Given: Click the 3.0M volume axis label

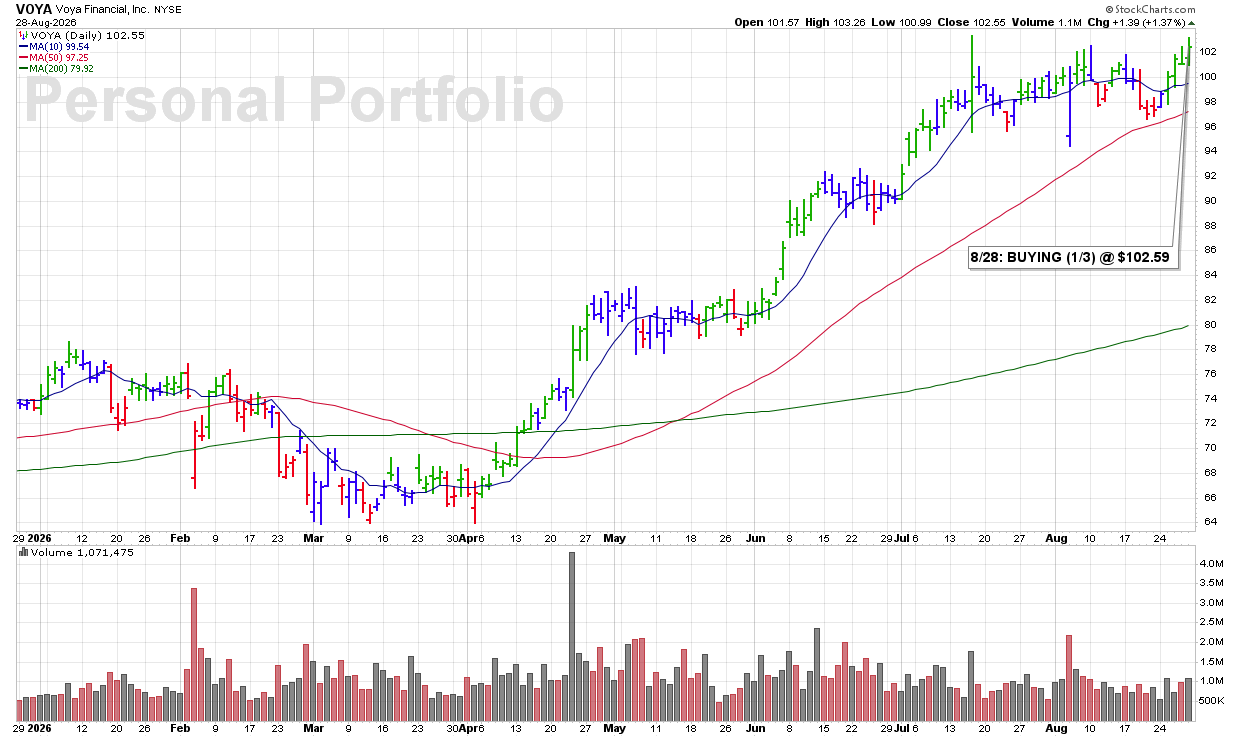Looking at the screenshot, I should [x=1212, y=603].
